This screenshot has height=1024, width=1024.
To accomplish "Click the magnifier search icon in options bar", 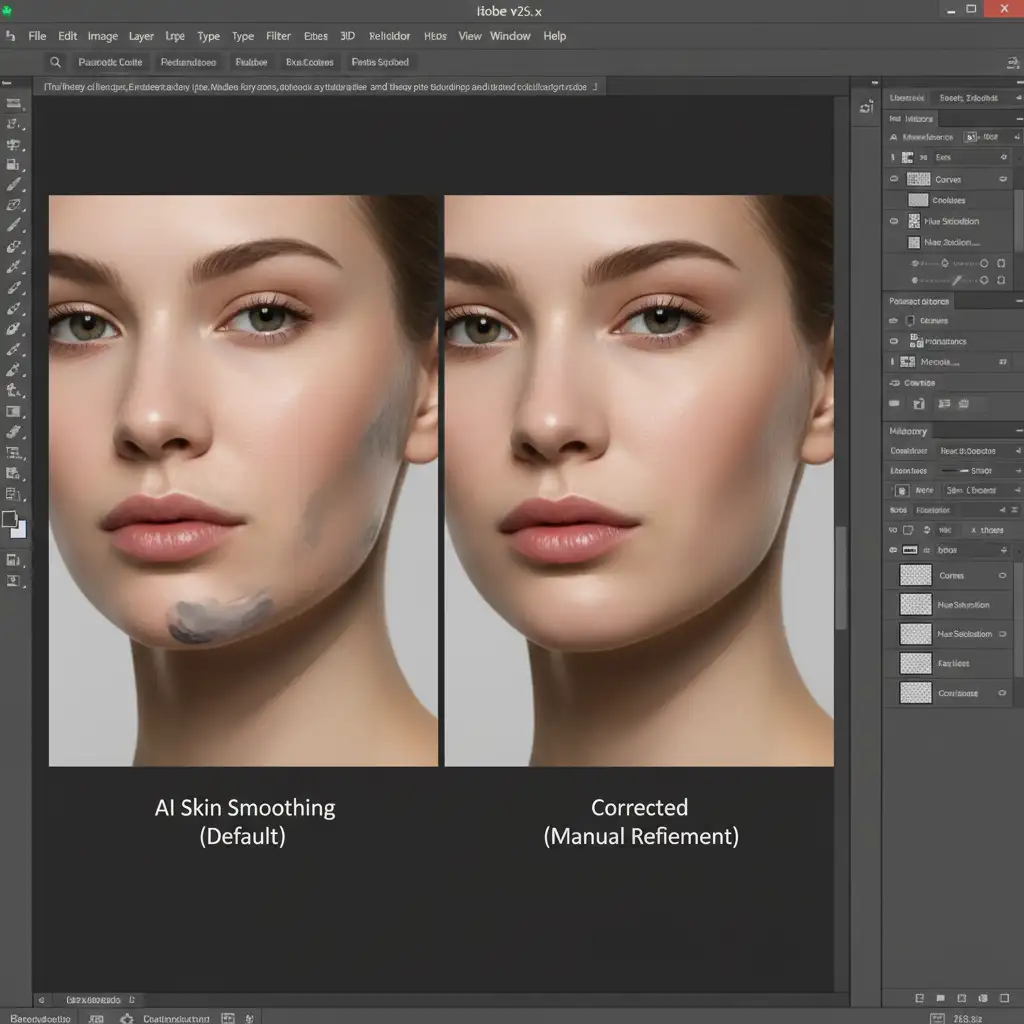I will (x=56, y=62).
